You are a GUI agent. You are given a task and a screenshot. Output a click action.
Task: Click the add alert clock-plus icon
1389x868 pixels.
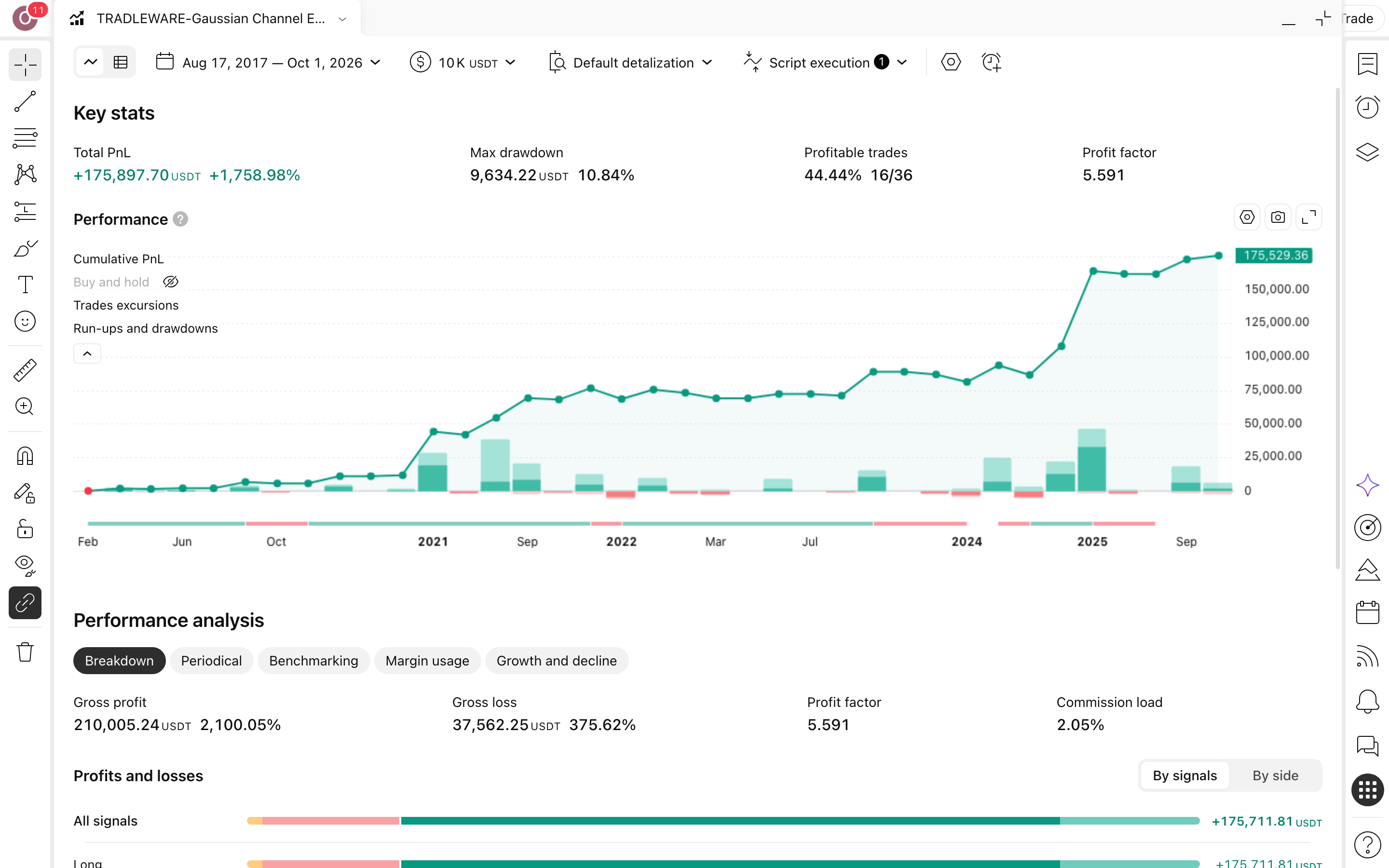click(991, 62)
